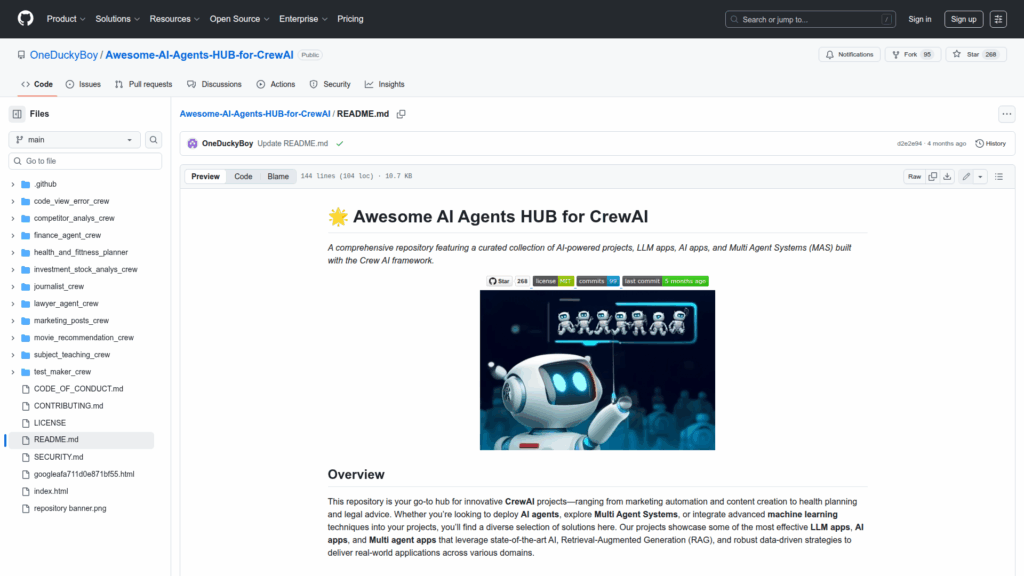Image resolution: width=1024 pixels, height=576 pixels.
Task: Switch to the Blame view
Action: coord(278,176)
